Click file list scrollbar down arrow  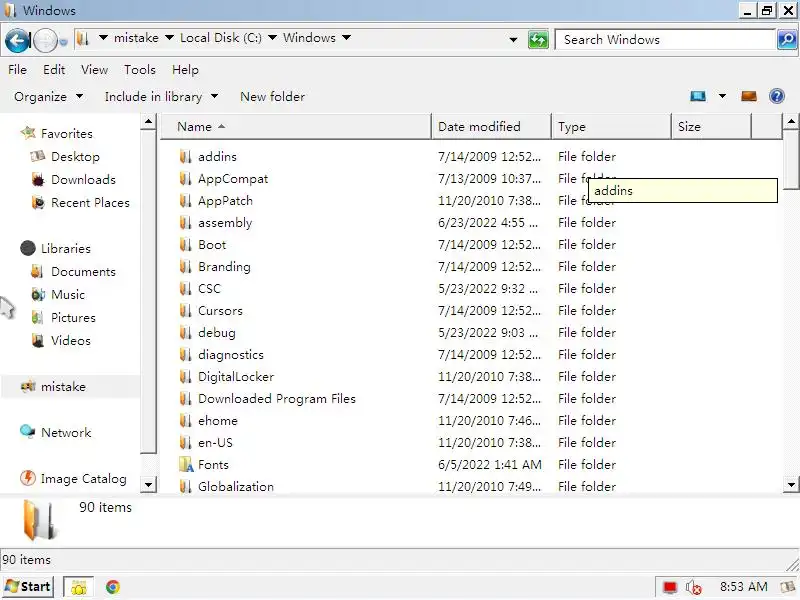point(791,484)
